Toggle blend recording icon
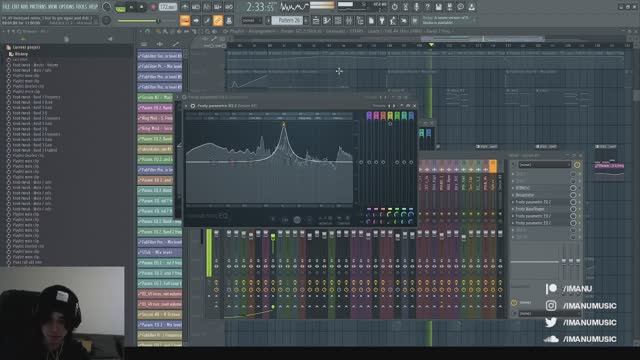Screen dimensions: 640x360 tap(218, 7)
